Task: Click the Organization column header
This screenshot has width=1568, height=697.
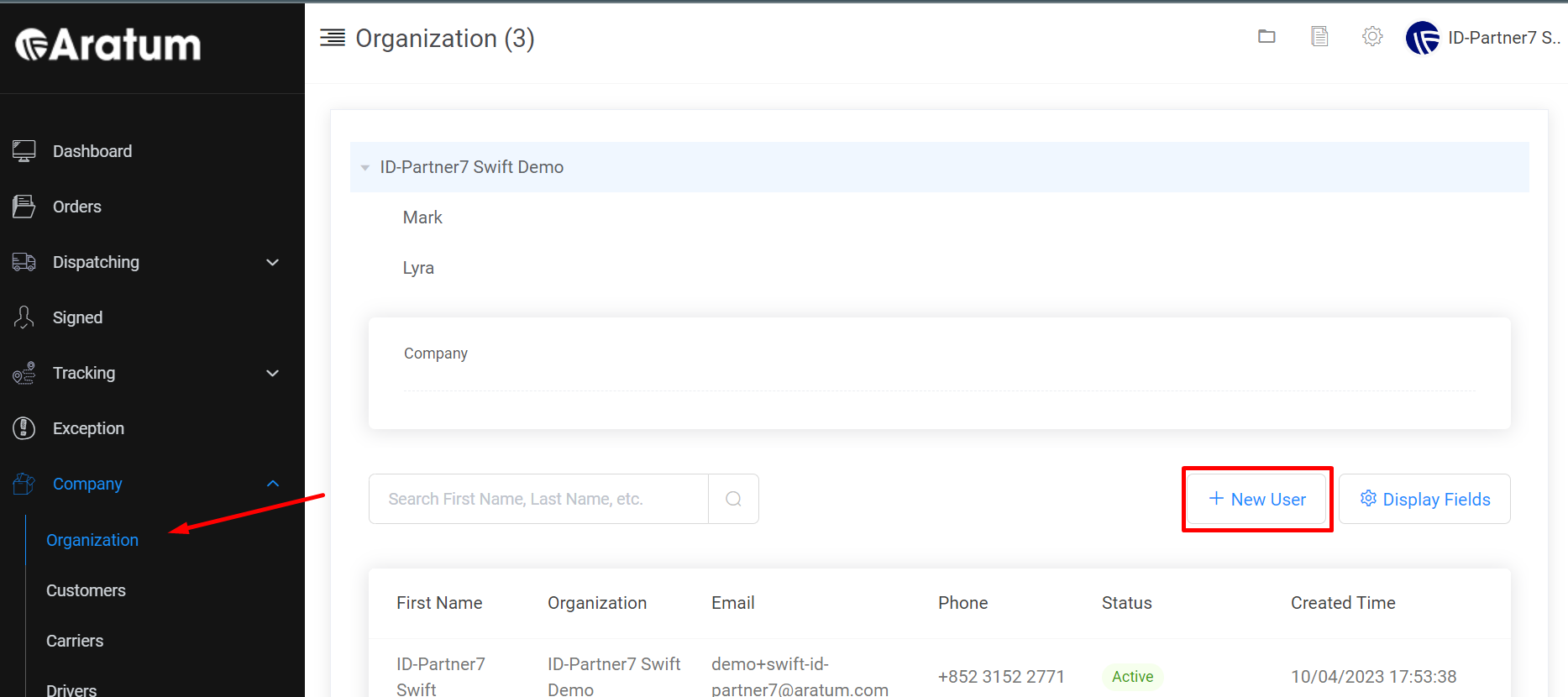Action: click(597, 603)
